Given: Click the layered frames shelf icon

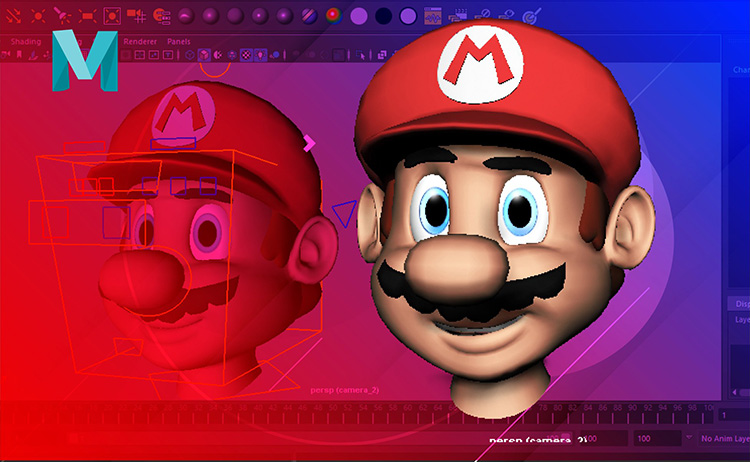Looking at the screenshot, I should 457,16.
